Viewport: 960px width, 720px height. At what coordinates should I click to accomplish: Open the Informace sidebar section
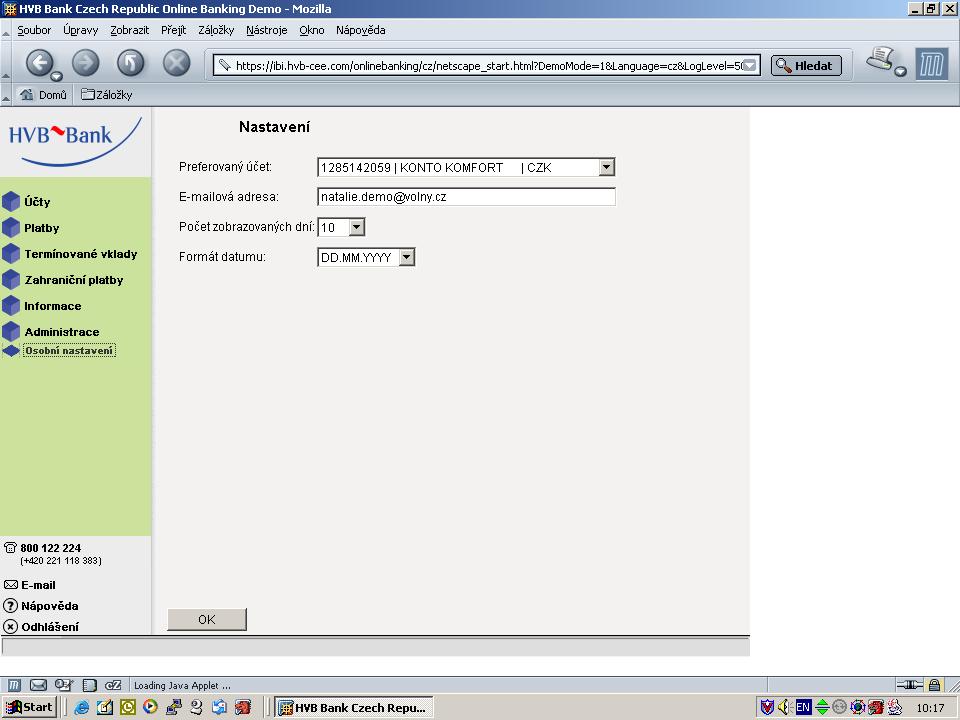(x=53, y=306)
